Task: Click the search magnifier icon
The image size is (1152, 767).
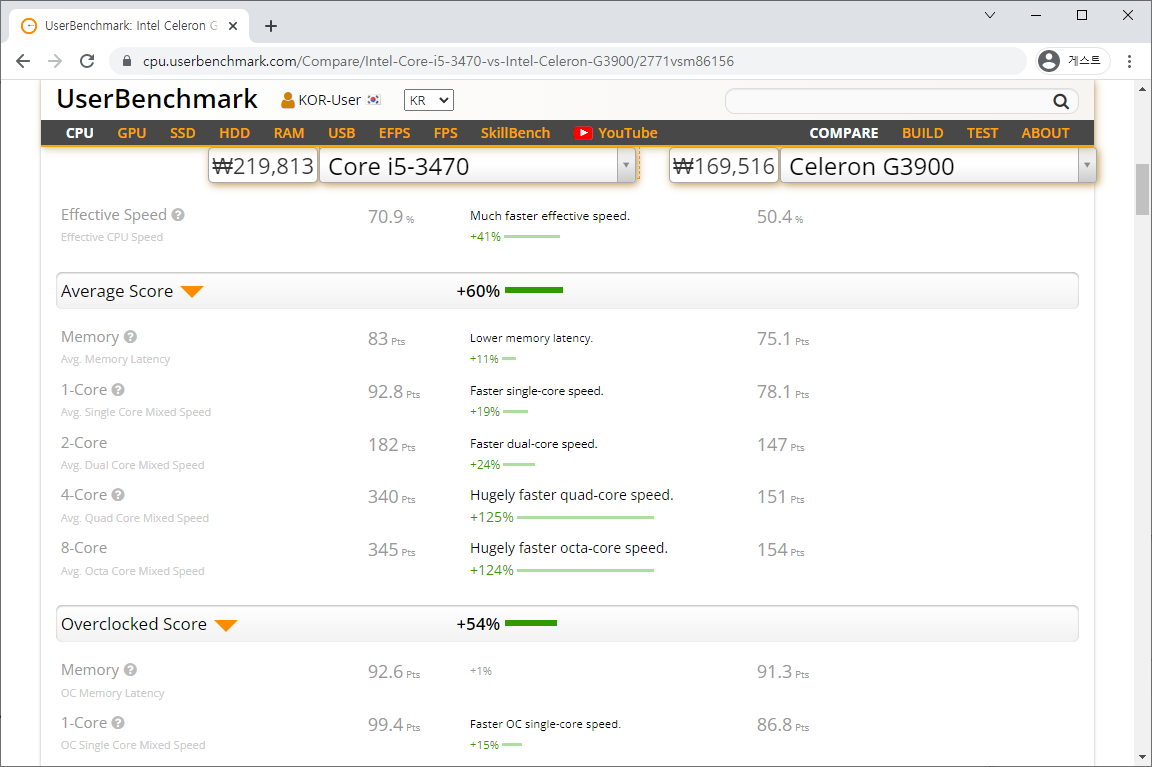Action: [x=1061, y=101]
